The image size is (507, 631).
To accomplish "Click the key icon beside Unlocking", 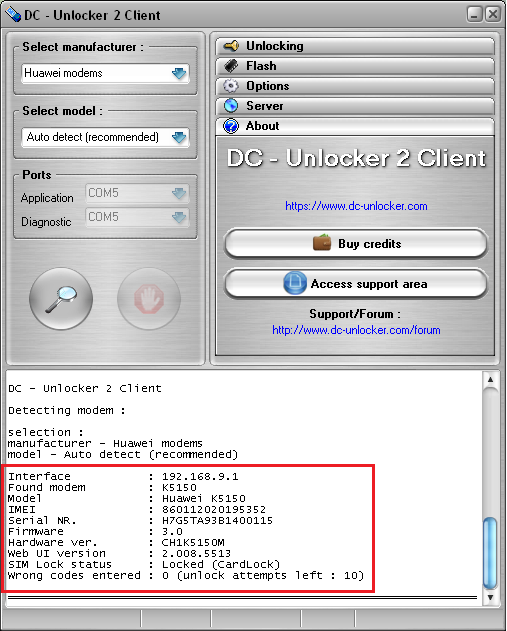I will coord(231,46).
